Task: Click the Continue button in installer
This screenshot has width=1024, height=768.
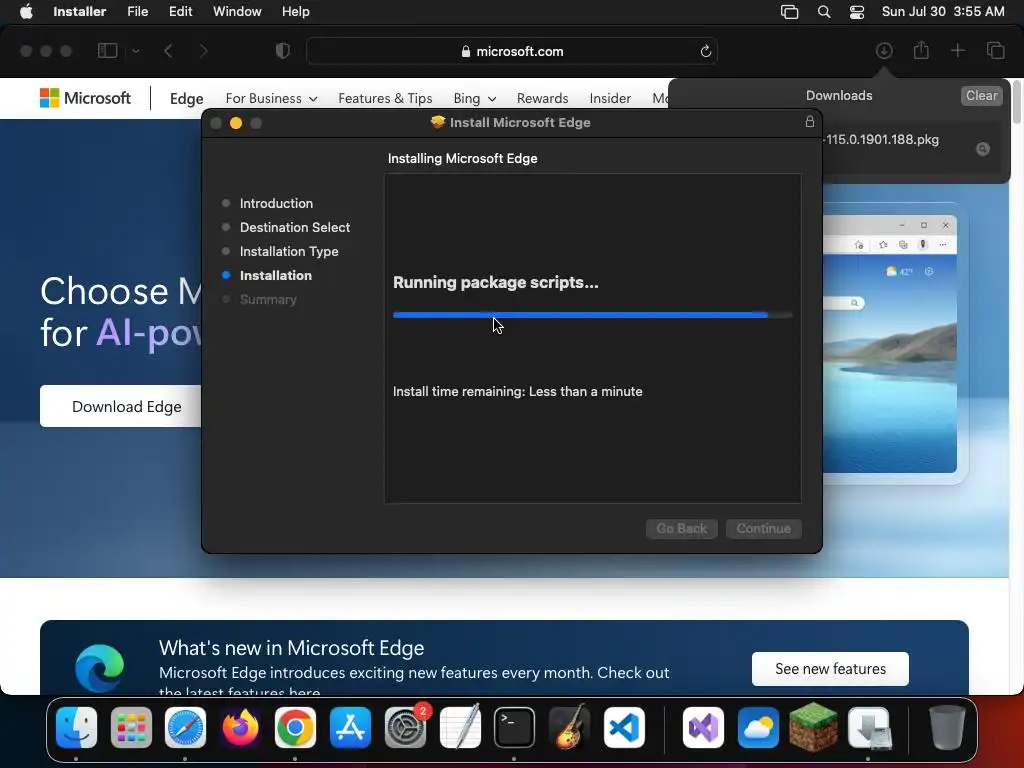Action: pos(763,528)
